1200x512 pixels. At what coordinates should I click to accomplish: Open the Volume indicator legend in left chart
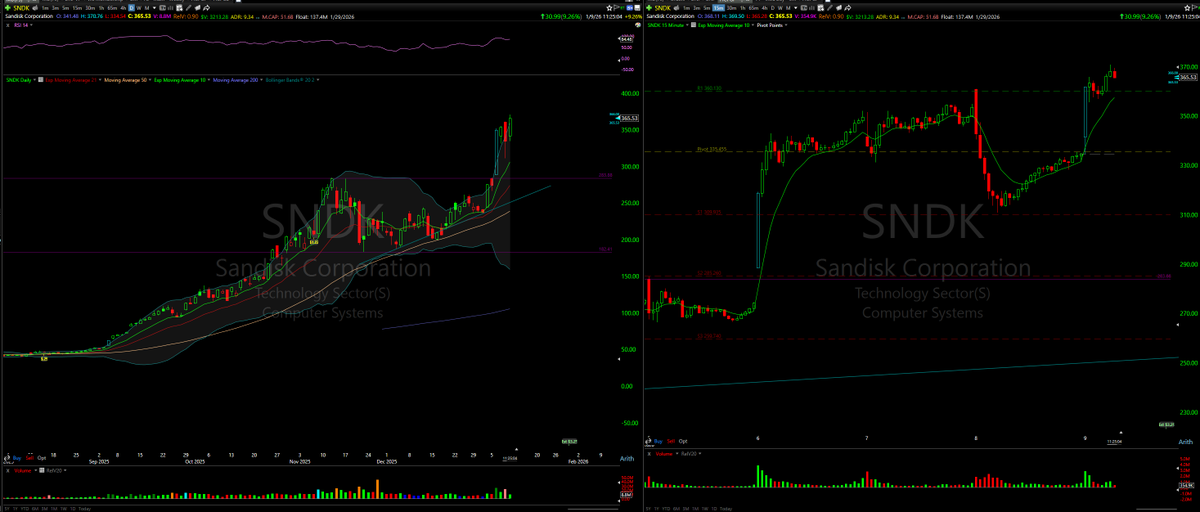(x=22, y=470)
